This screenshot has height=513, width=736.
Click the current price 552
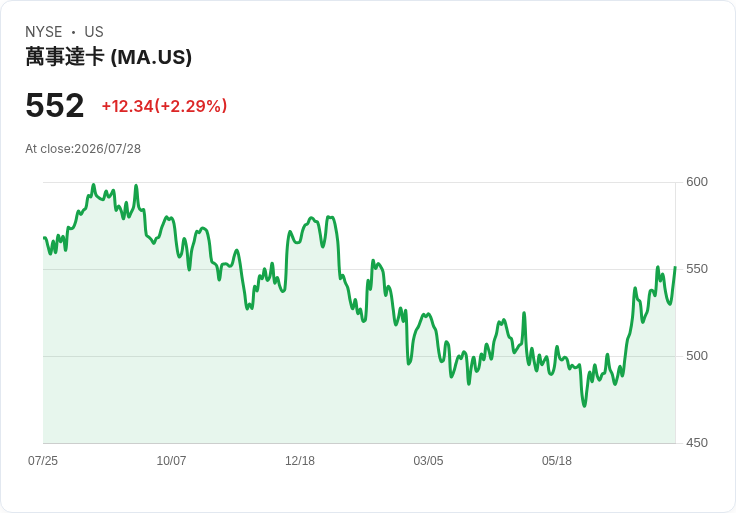click(55, 105)
